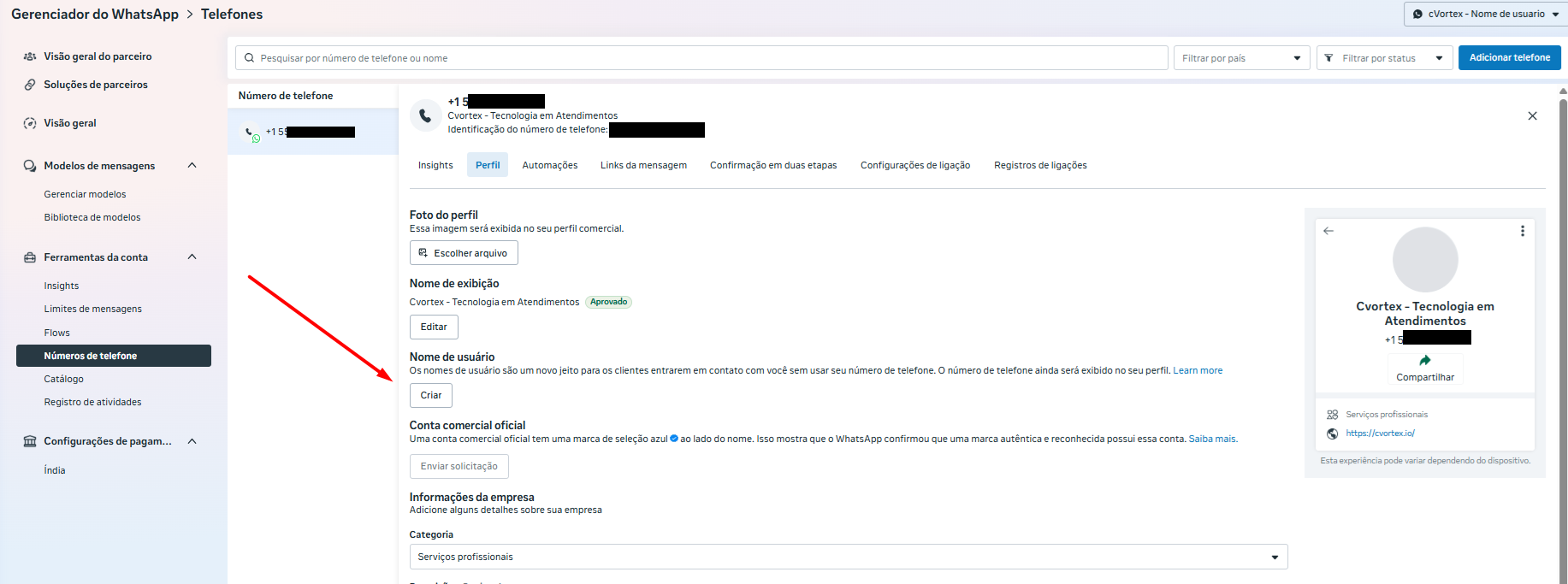Open the cVortex account selector dropdown
Screen dimensions: 1568x584
(x=1486, y=14)
